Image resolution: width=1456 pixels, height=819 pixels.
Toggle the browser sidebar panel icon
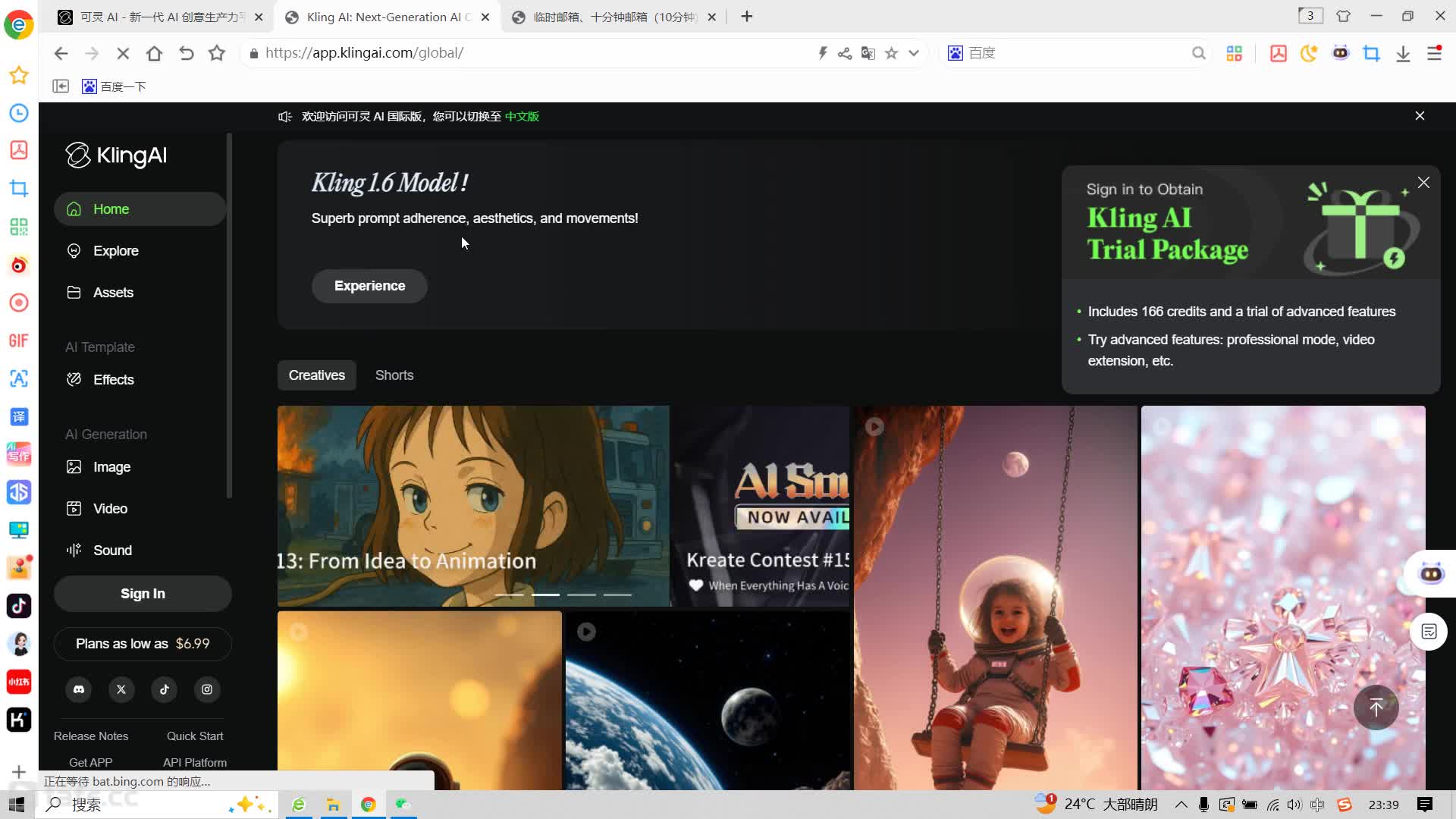[x=61, y=86]
